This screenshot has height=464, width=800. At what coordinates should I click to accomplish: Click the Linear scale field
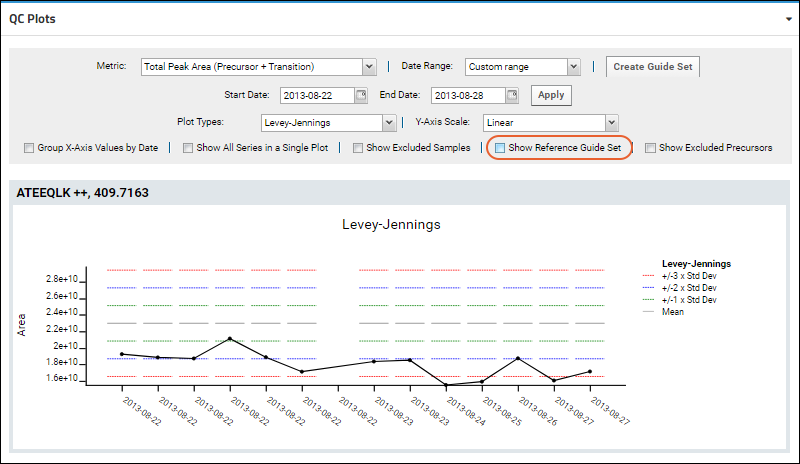click(x=544, y=123)
